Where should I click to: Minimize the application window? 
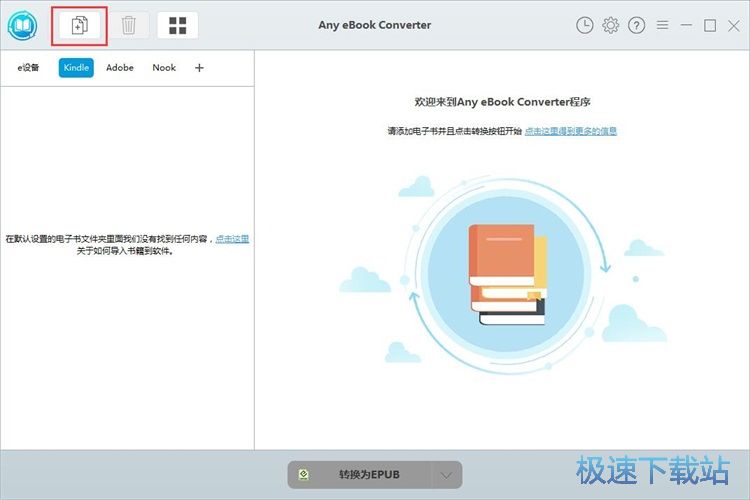point(686,26)
